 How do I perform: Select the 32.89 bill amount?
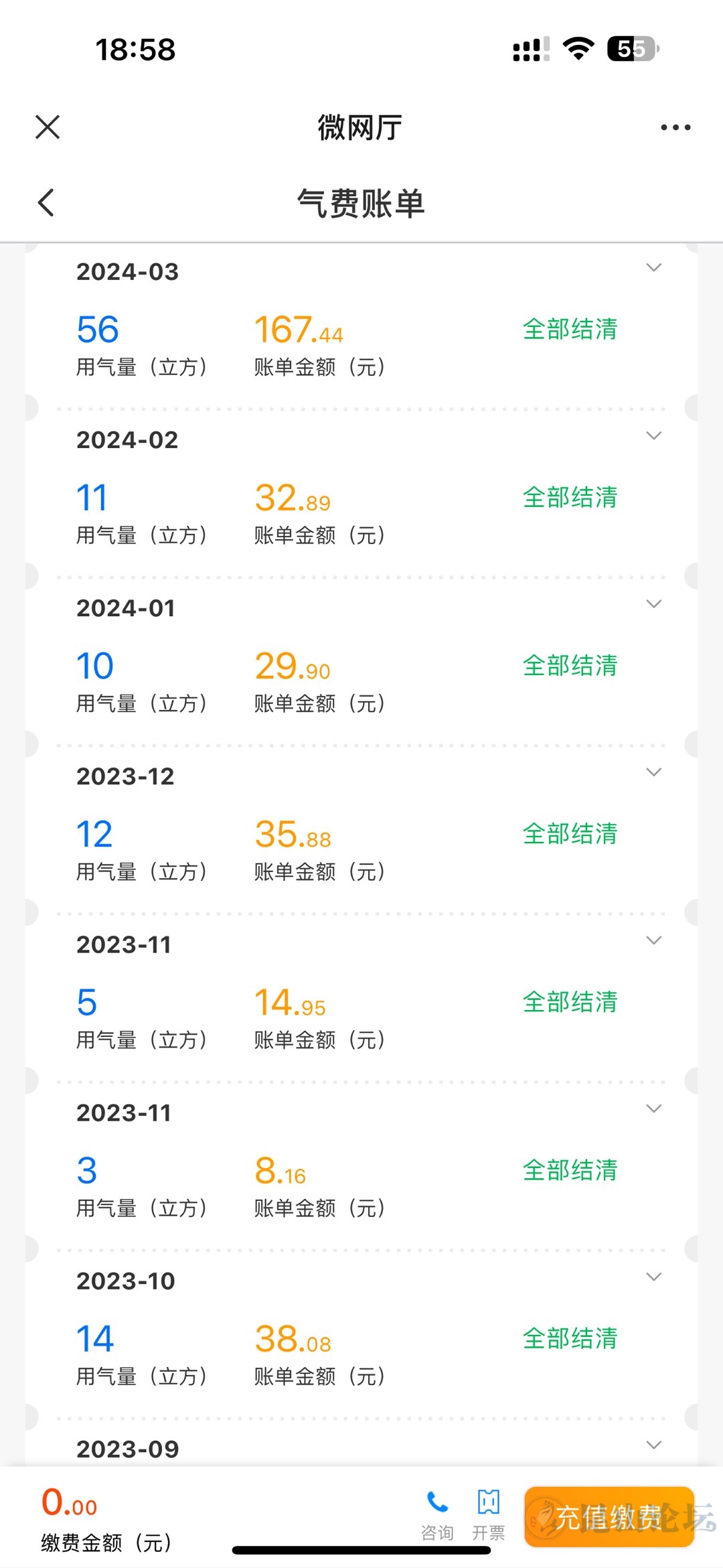click(x=293, y=498)
